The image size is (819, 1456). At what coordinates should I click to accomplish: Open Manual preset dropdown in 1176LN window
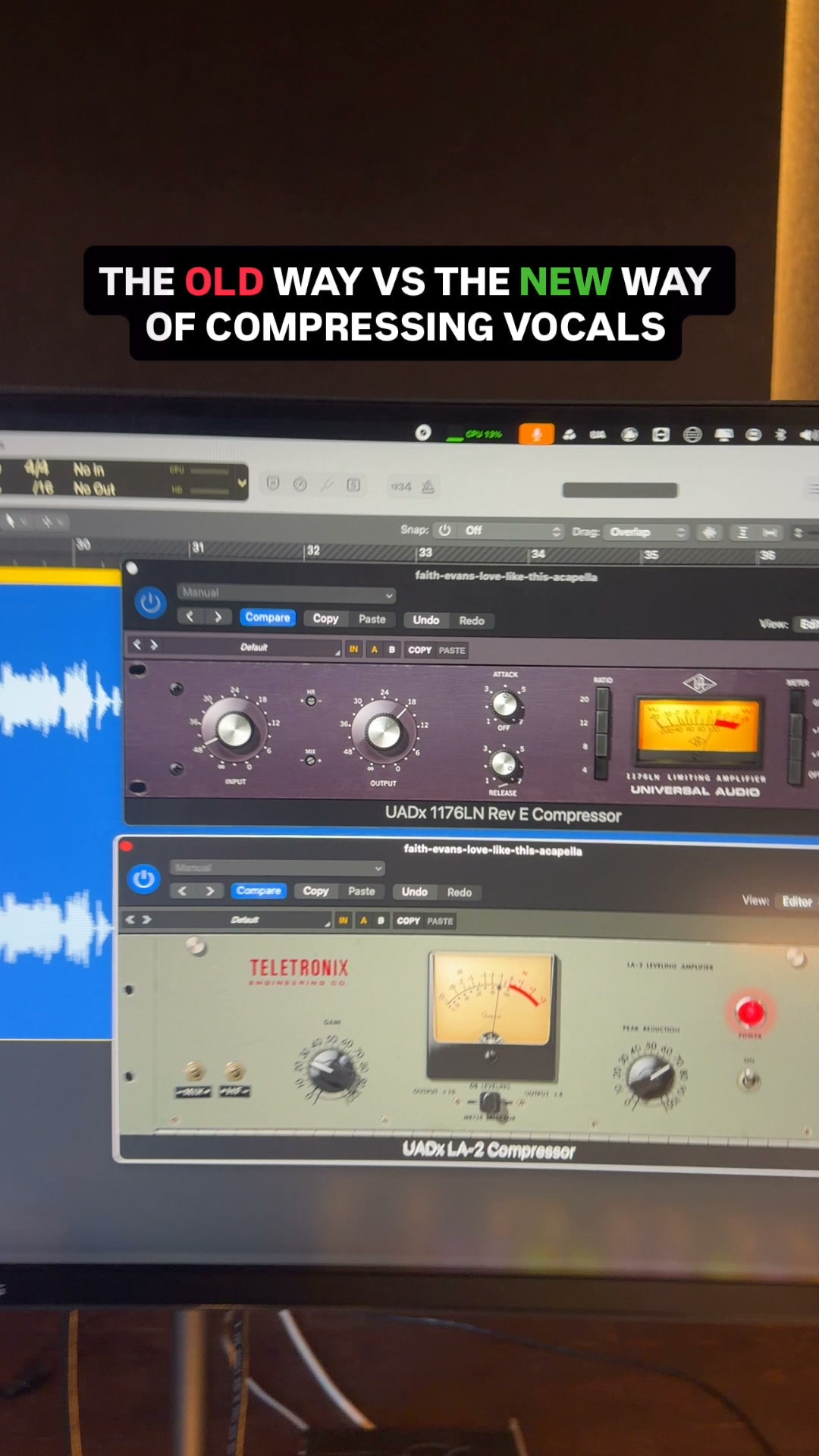tap(287, 593)
